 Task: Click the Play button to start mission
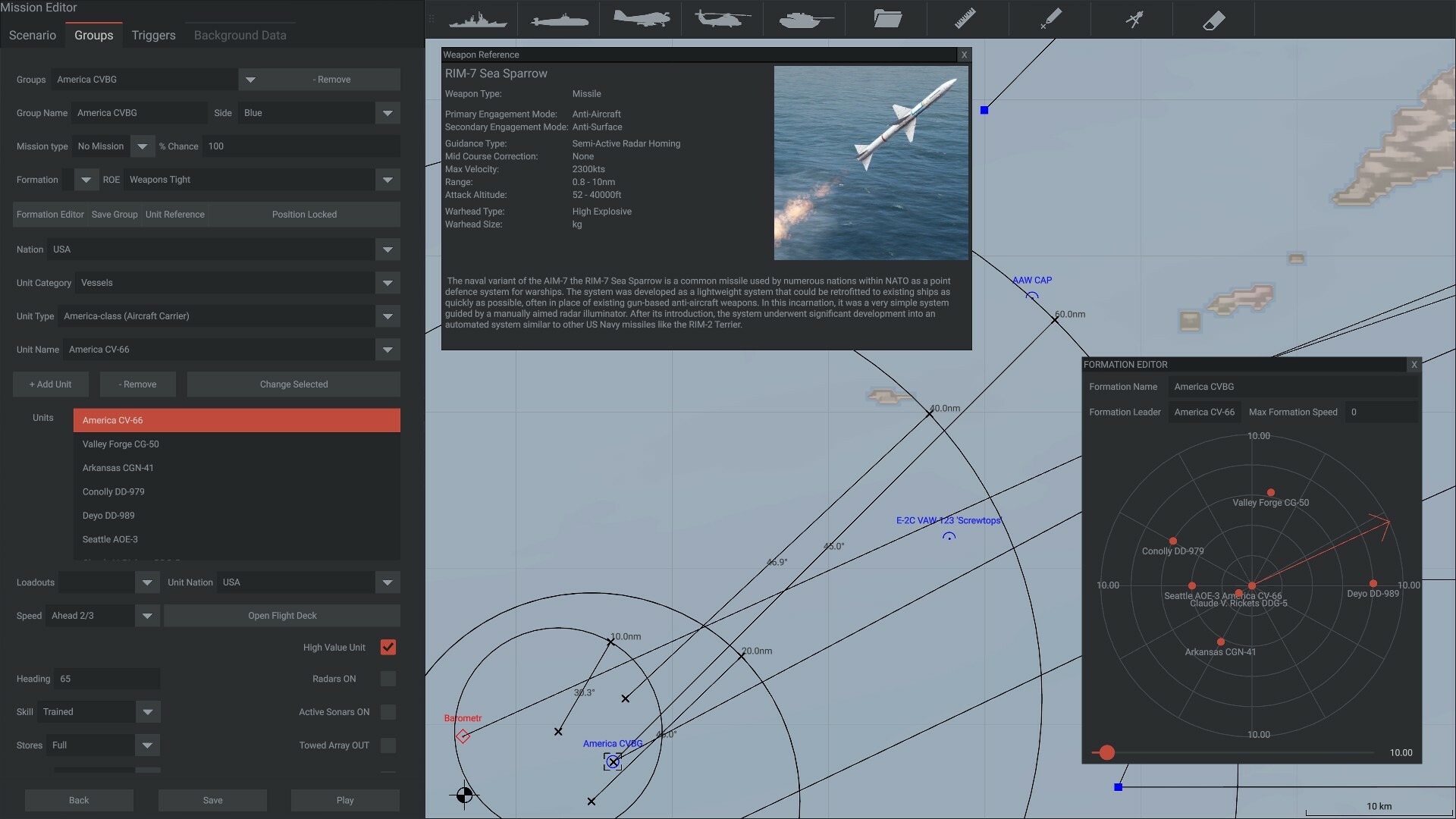(344, 801)
